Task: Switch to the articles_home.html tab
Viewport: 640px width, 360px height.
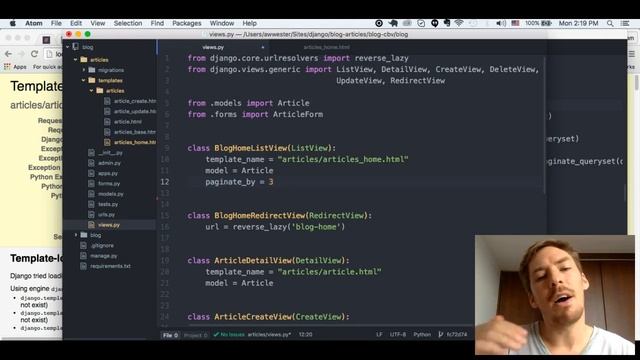Action: [327, 47]
